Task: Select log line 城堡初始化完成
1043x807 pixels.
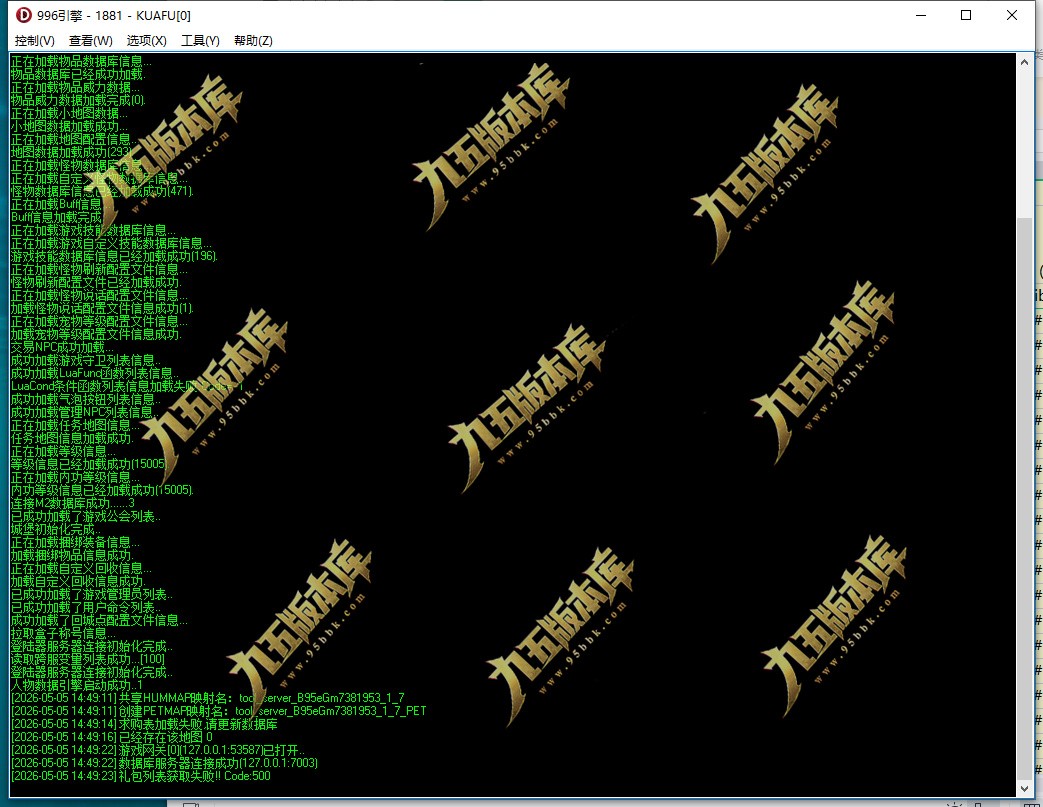Action: pyautogui.click(x=56, y=530)
